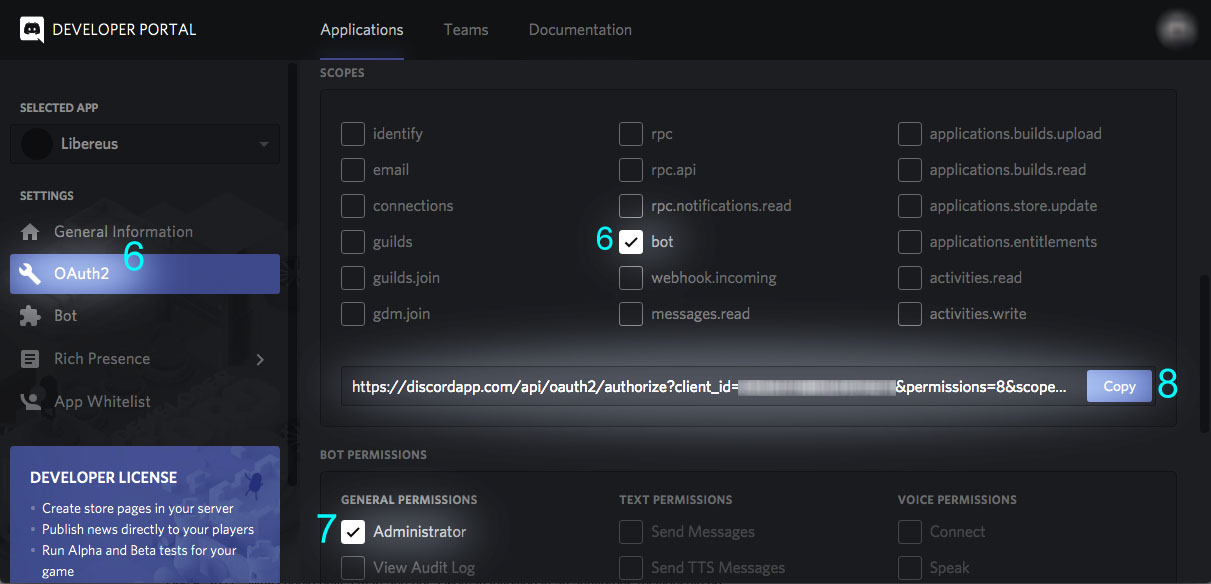Open the Libereus selected app dropdown

point(145,144)
